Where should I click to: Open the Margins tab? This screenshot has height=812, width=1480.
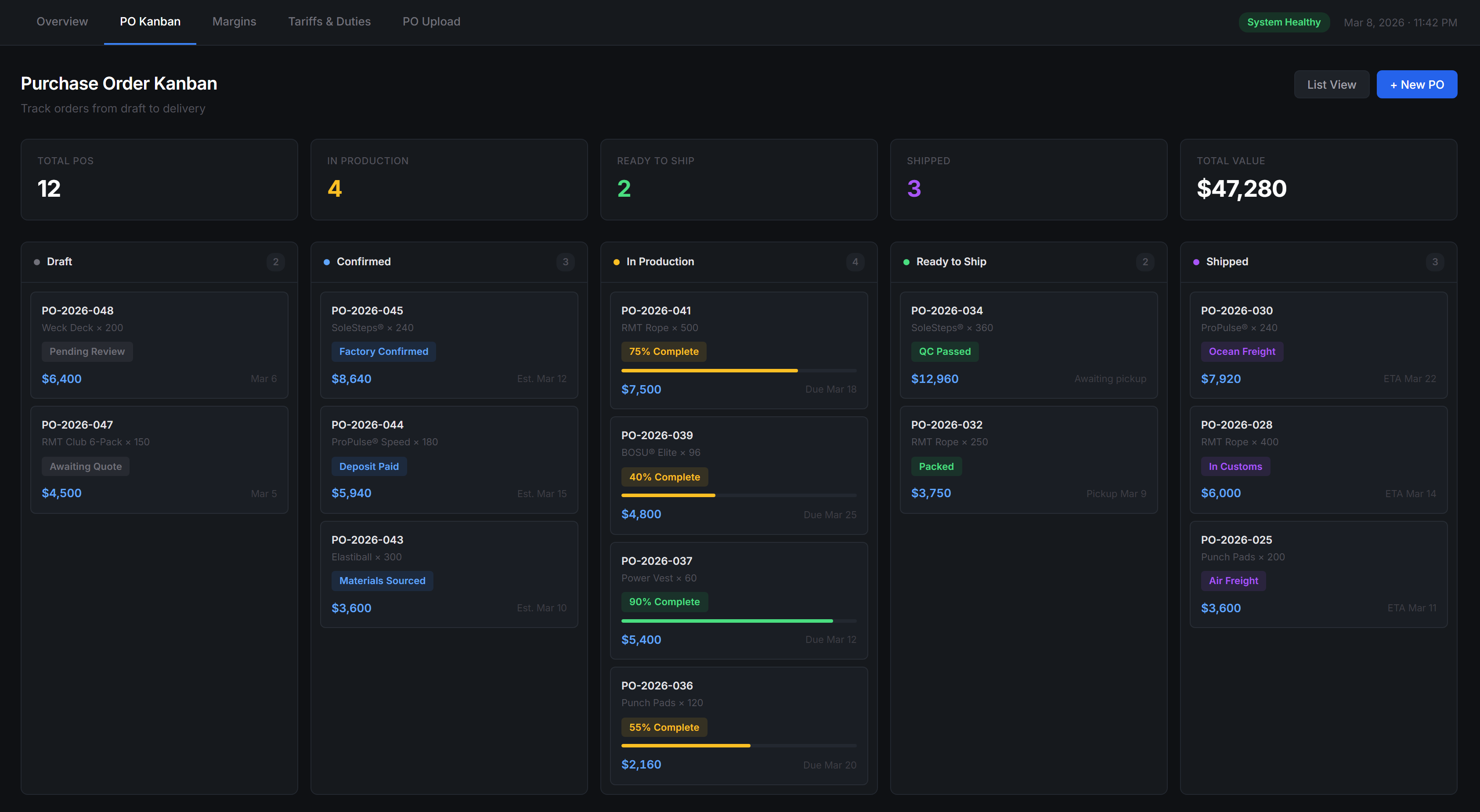[x=234, y=22]
